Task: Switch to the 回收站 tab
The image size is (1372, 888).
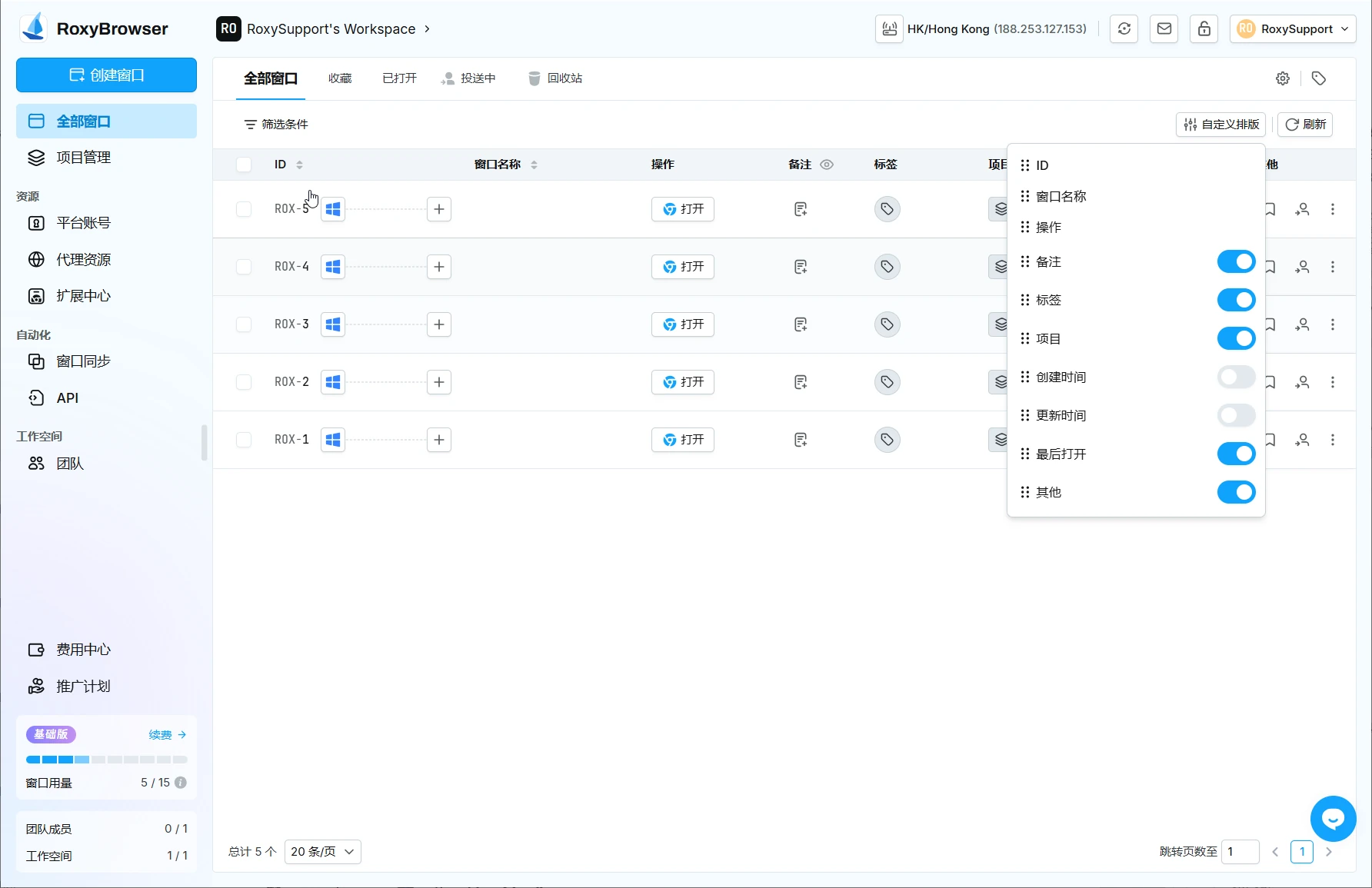Action: (x=555, y=78)
